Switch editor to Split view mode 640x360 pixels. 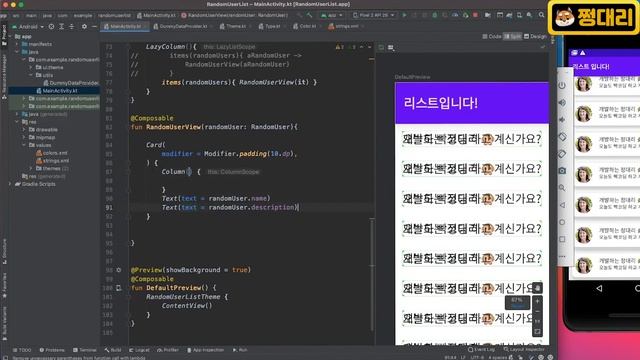512,36
